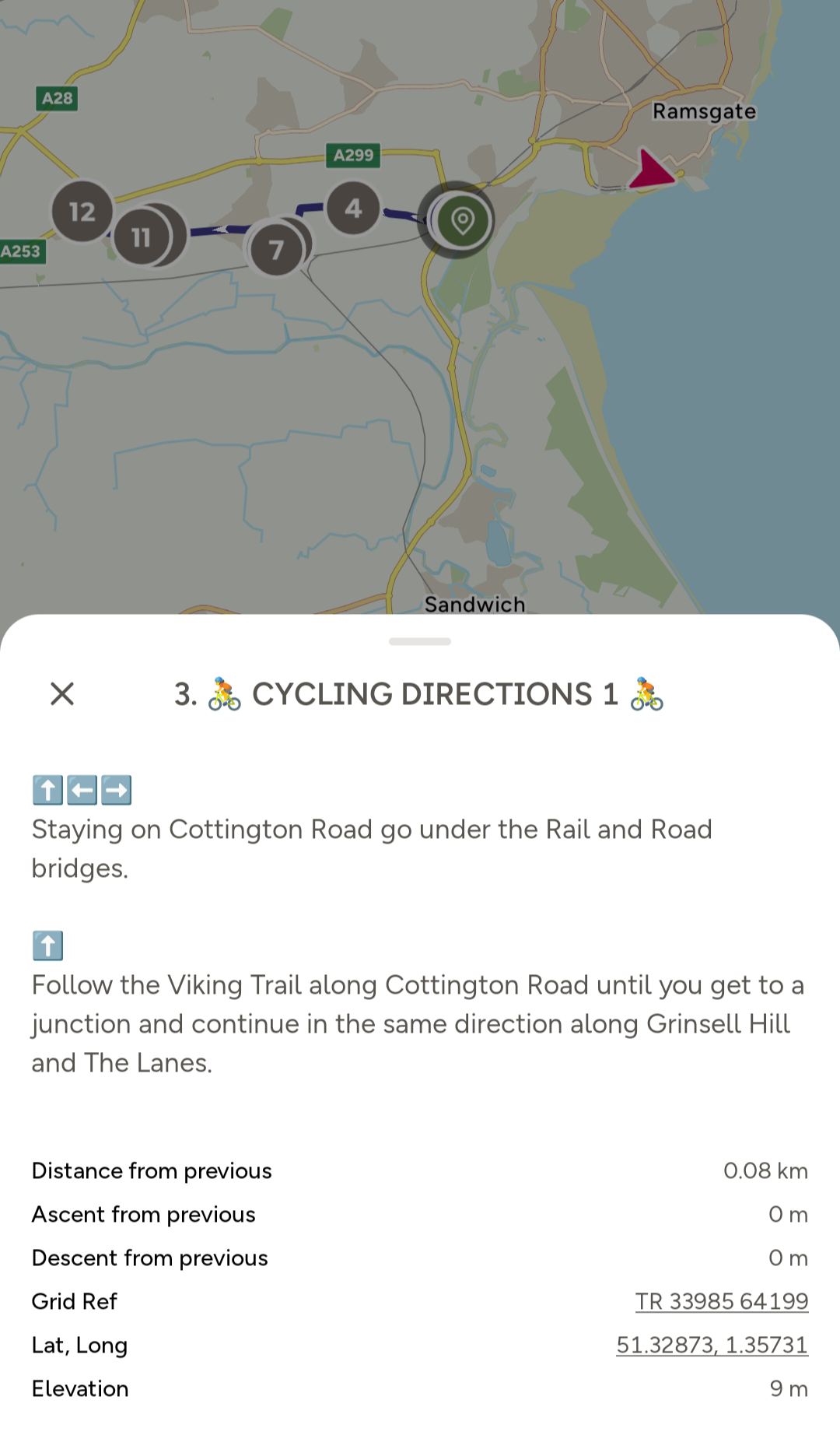Open the 51.32873, 1.35731 coordinates link
Viewport: 840px width, 1442px height.
(712, 1345)
